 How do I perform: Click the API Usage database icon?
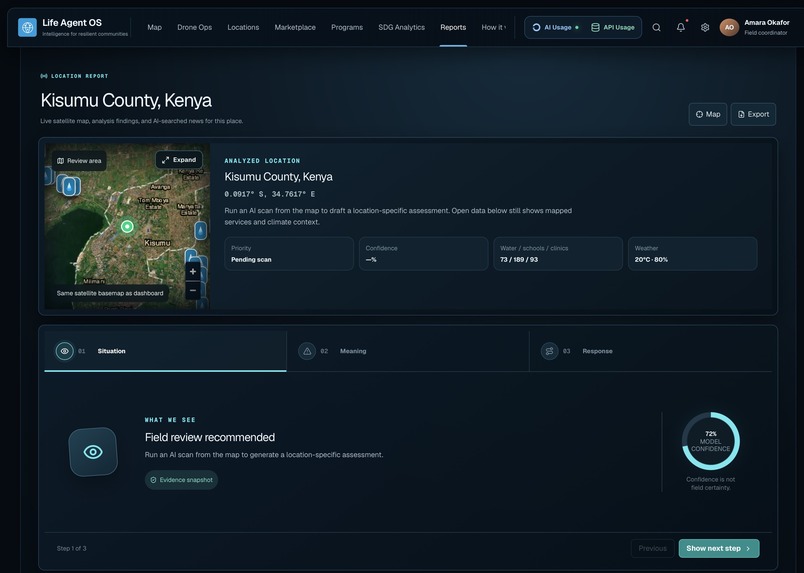[595, 28]
